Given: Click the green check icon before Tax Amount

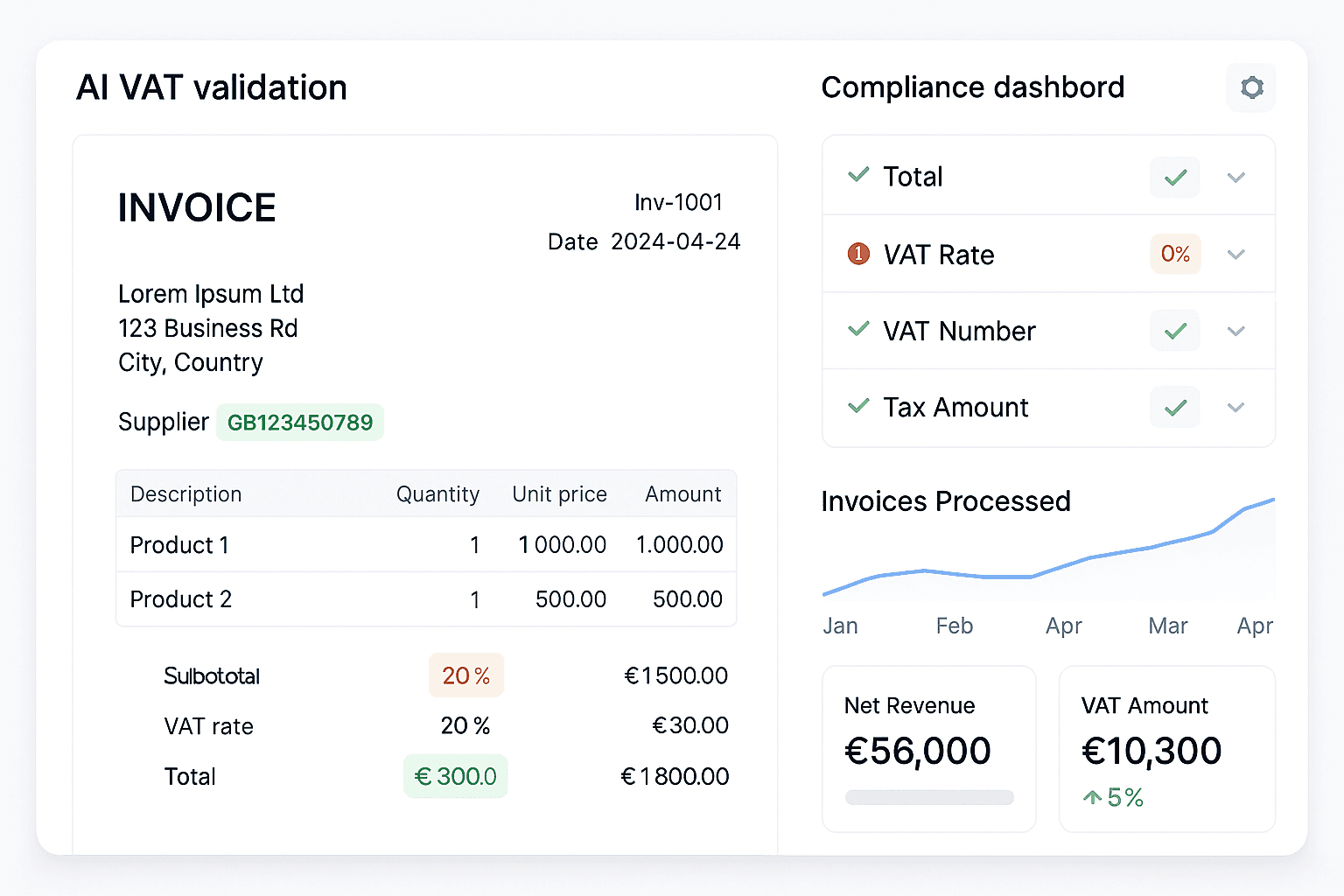Looking at the screenshot, I should pos(859,406).
